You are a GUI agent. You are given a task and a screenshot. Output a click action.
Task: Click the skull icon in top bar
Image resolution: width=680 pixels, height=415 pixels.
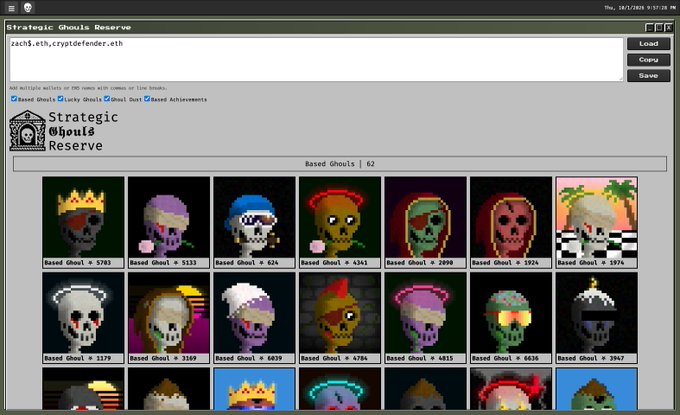(x=28, y=7)
